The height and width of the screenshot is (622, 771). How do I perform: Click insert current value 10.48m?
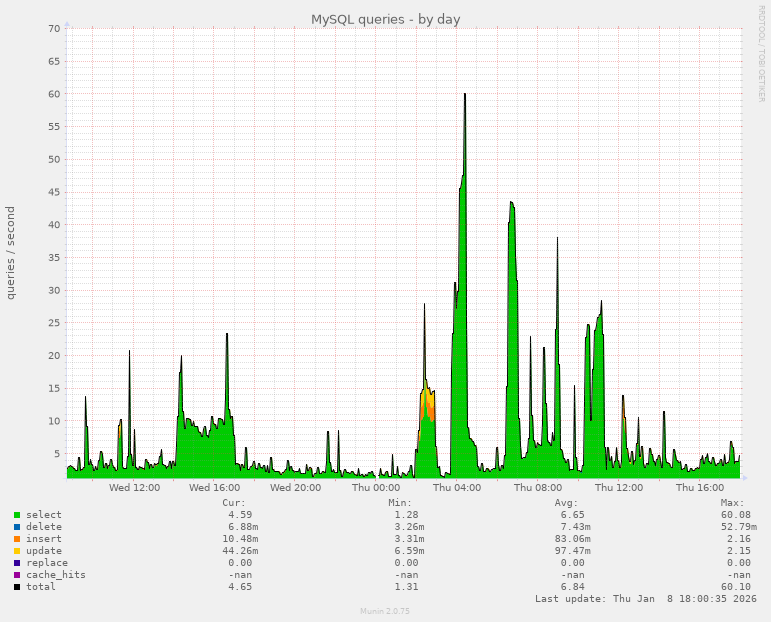point(240,539)
